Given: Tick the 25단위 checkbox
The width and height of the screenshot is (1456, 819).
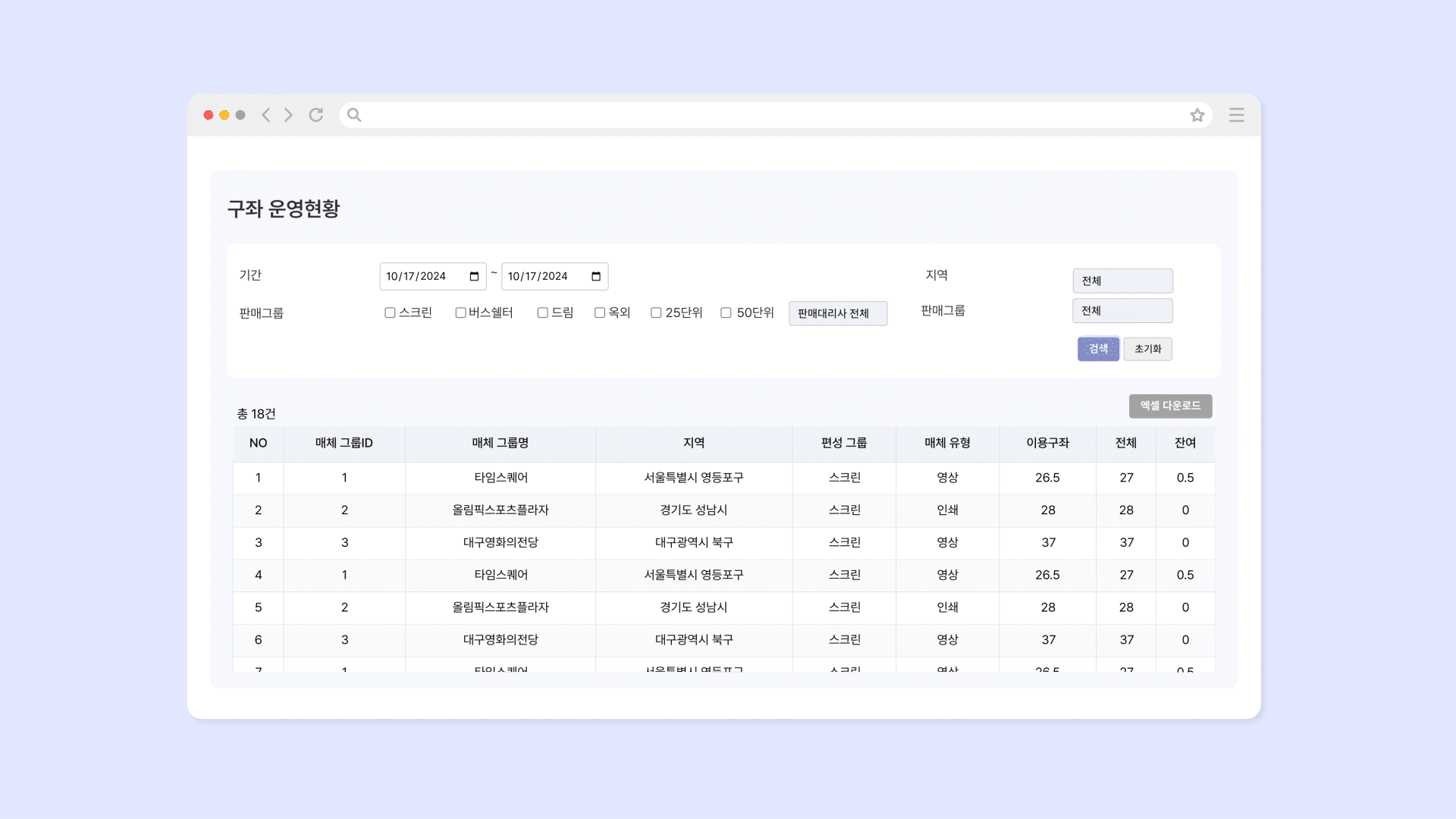Looking at the screenshot, I should pos(656,312).
